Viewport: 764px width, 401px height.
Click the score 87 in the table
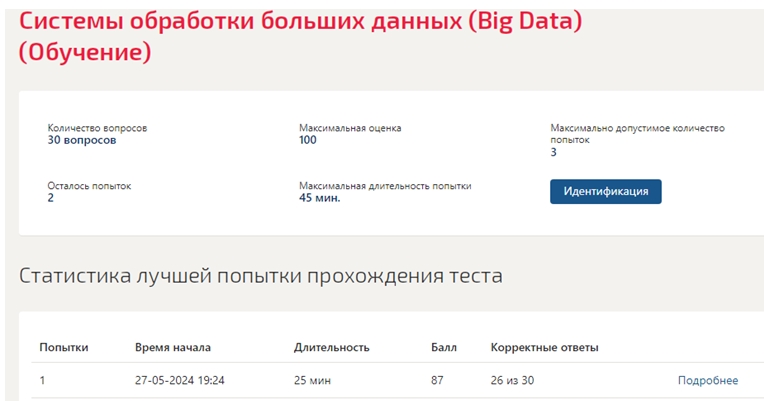(x=437, y=381)
